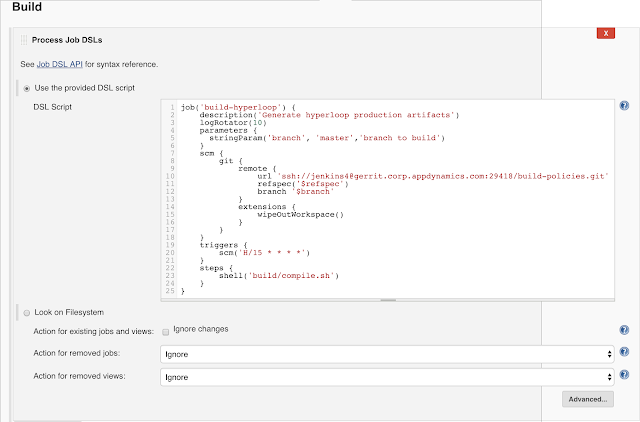This screenshot has width=640, height=422.
Task: Open help for the DSL Script field
Action: coord(624,105)
